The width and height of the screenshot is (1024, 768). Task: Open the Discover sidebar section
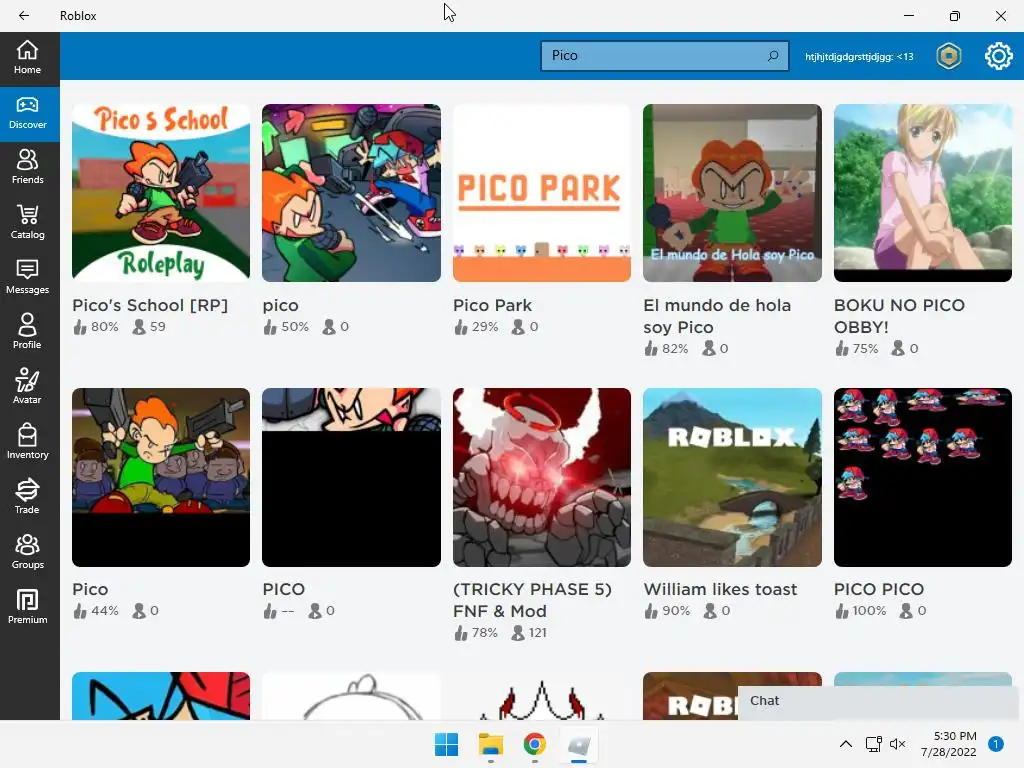click(27, 114)
